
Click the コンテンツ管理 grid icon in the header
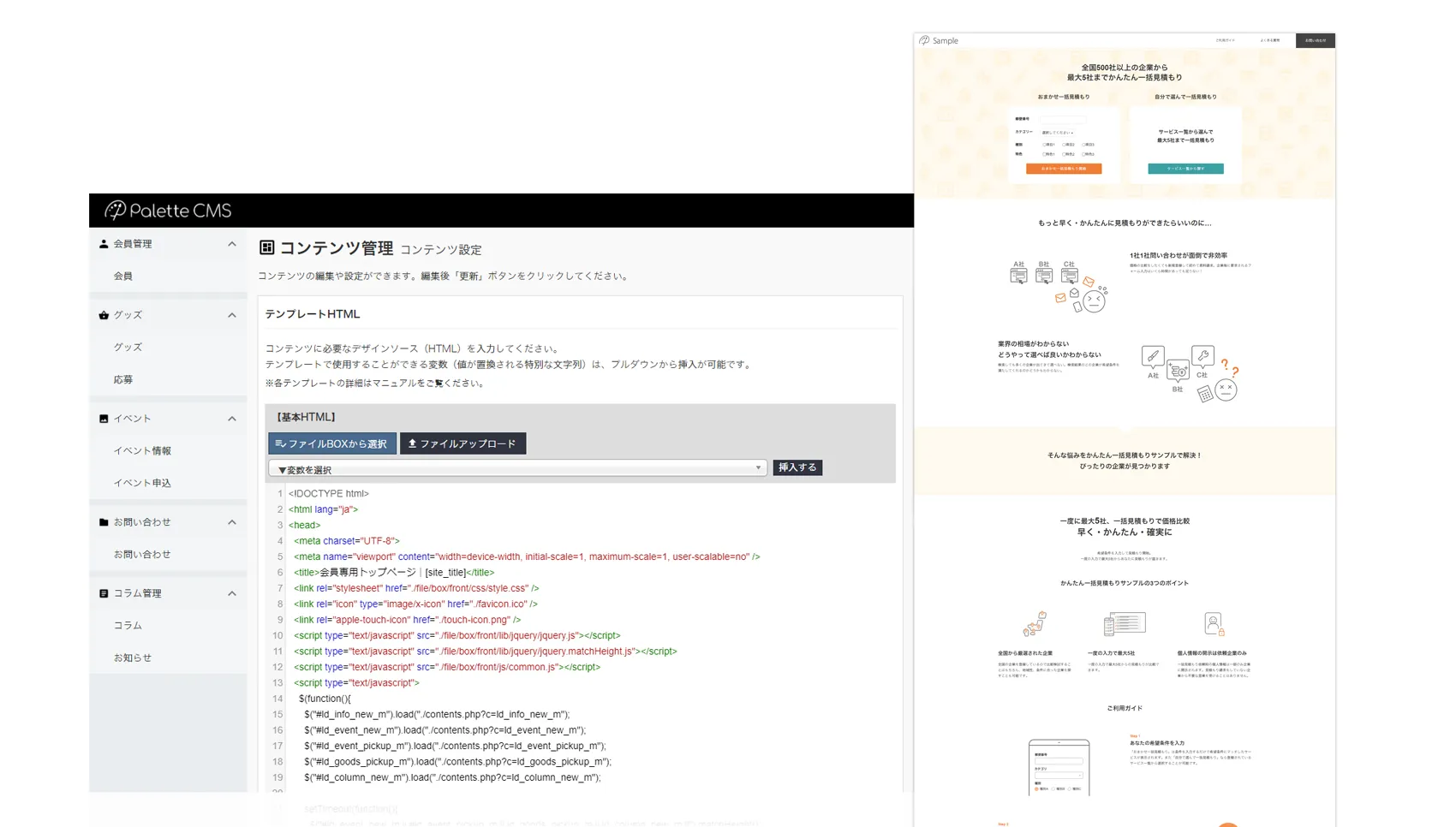click(266, 247)
